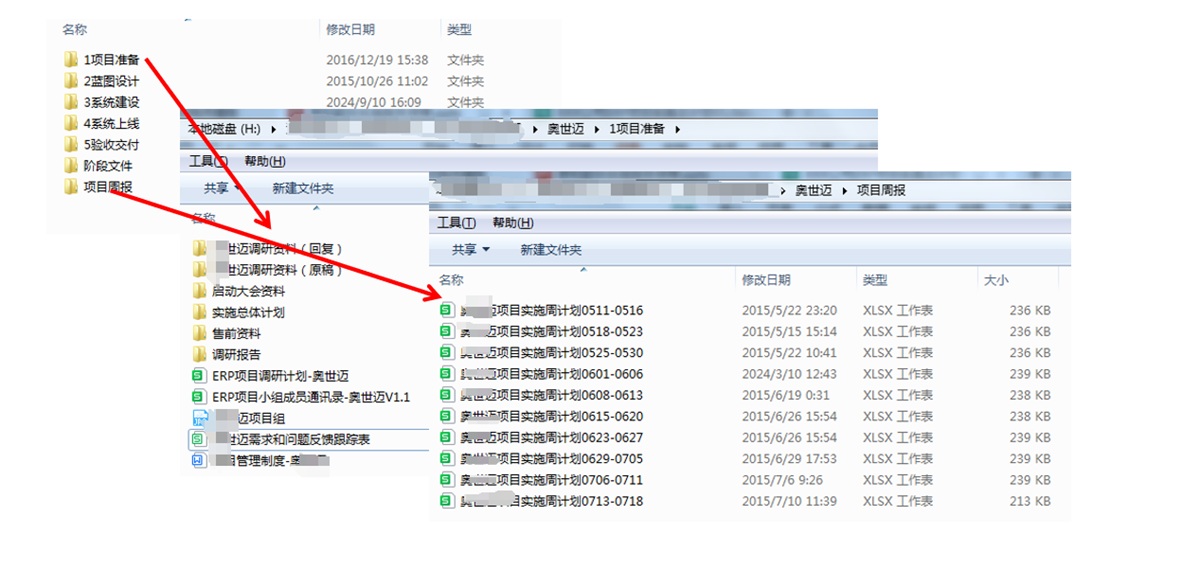Open the 项目周报 folder in the left list
This screenshot has height=588, width=1200.
tap(107, 187)
